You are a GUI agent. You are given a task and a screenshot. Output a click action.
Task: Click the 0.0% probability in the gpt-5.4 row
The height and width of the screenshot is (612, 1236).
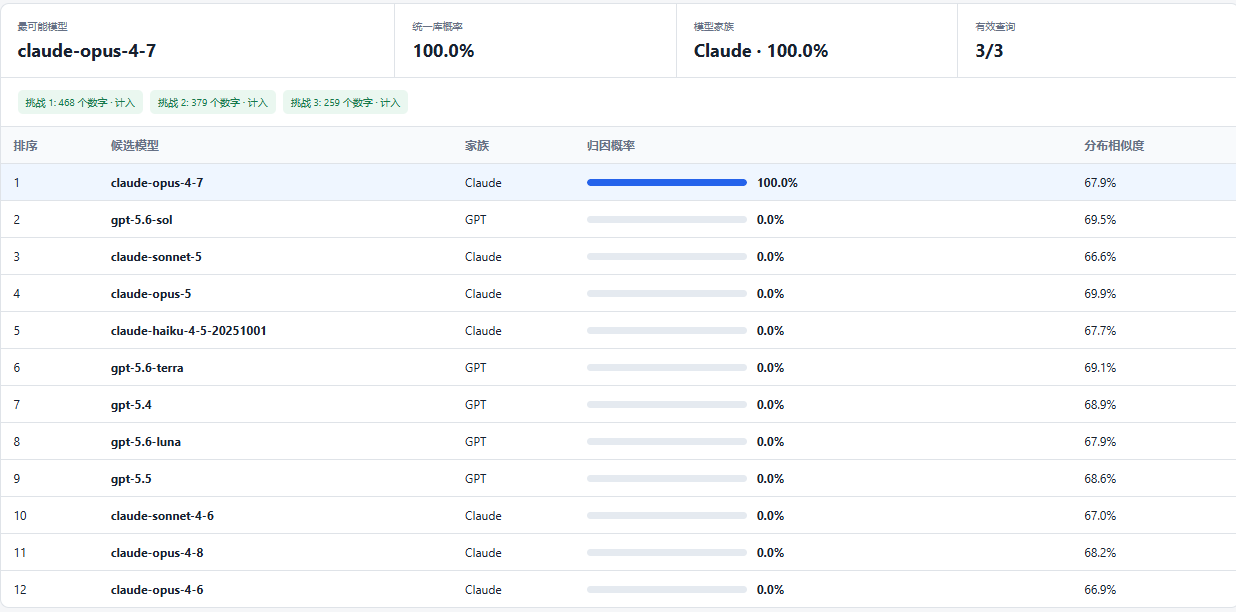(770, 405)
